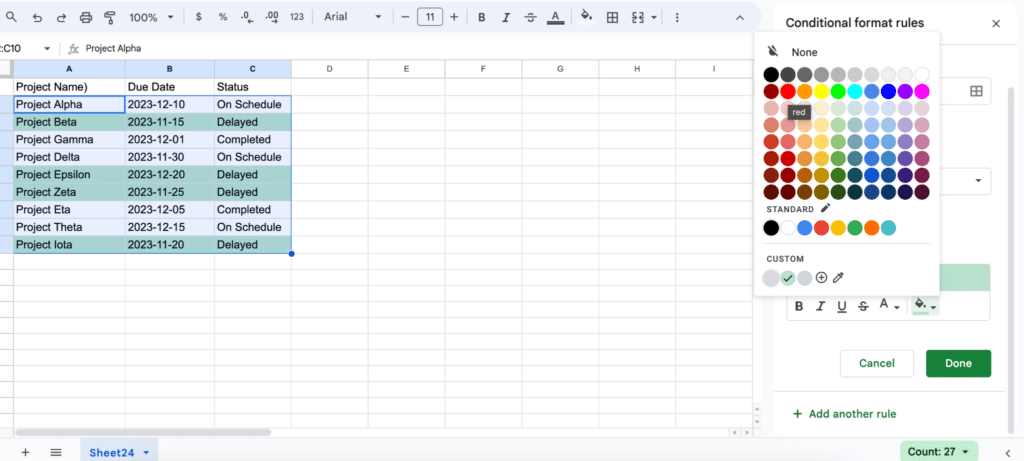Choose the orange swatch under Standard
Viewport: 1024px width, 461px height.
tap(871, 228)
